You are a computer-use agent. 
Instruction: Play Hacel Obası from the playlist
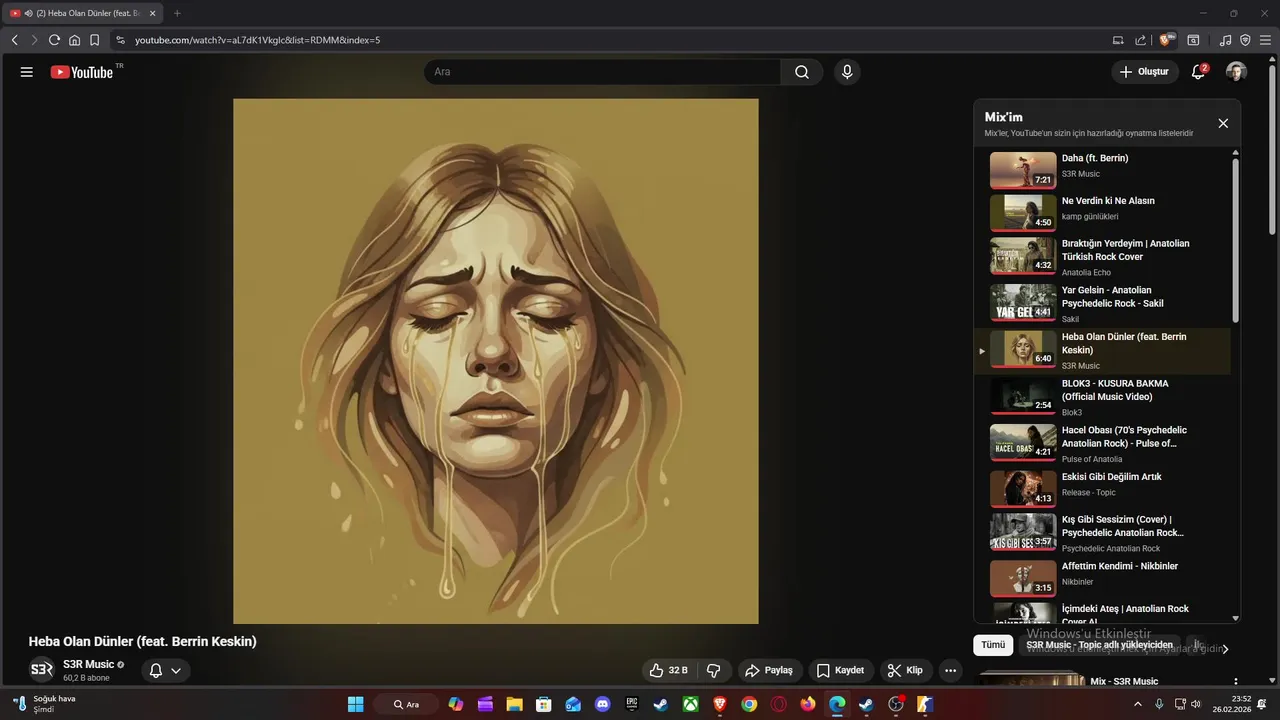[x=1102, y=443]
